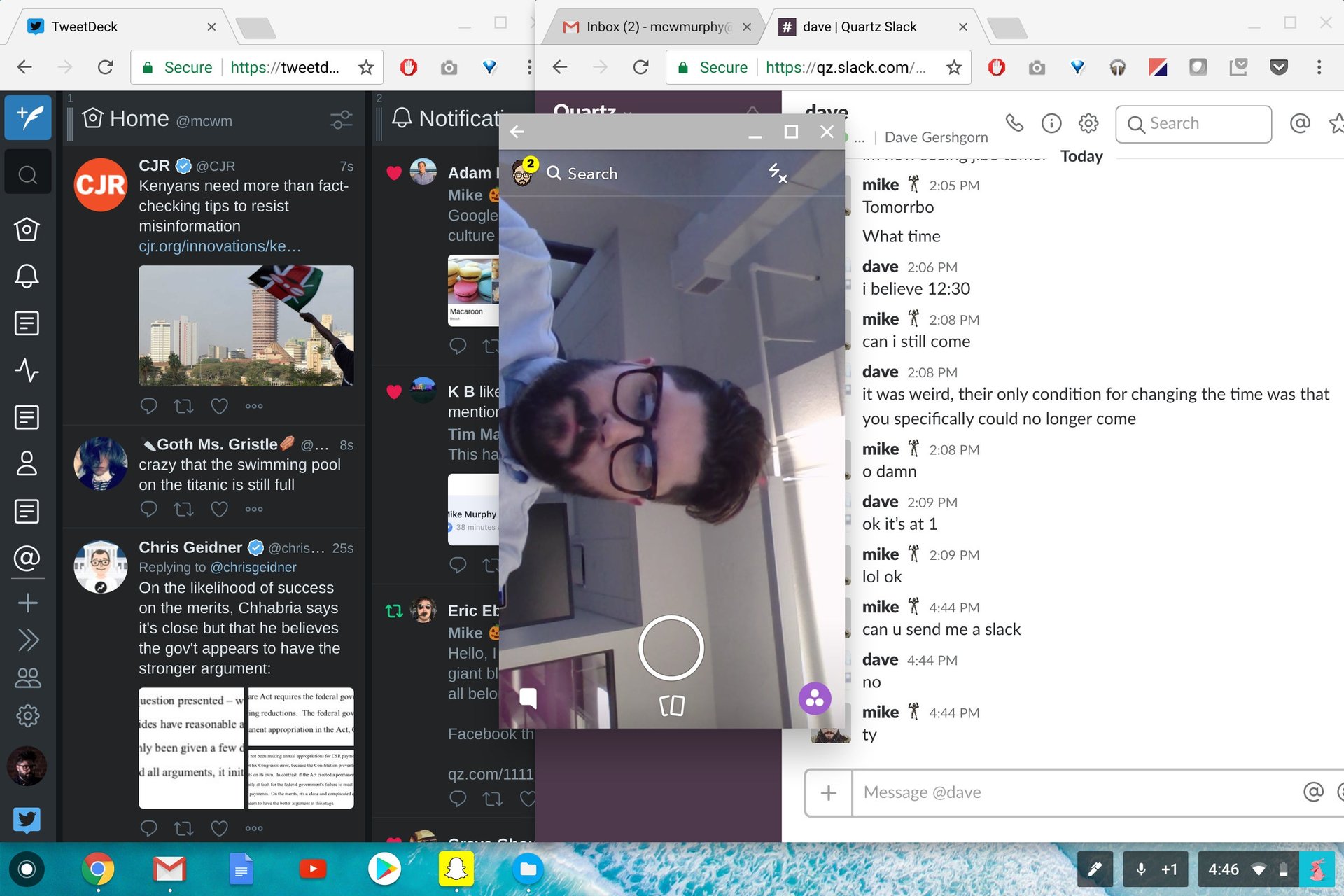Retweet the CJR tweet
Screen dimensions: 1344x896
(183, 406)
